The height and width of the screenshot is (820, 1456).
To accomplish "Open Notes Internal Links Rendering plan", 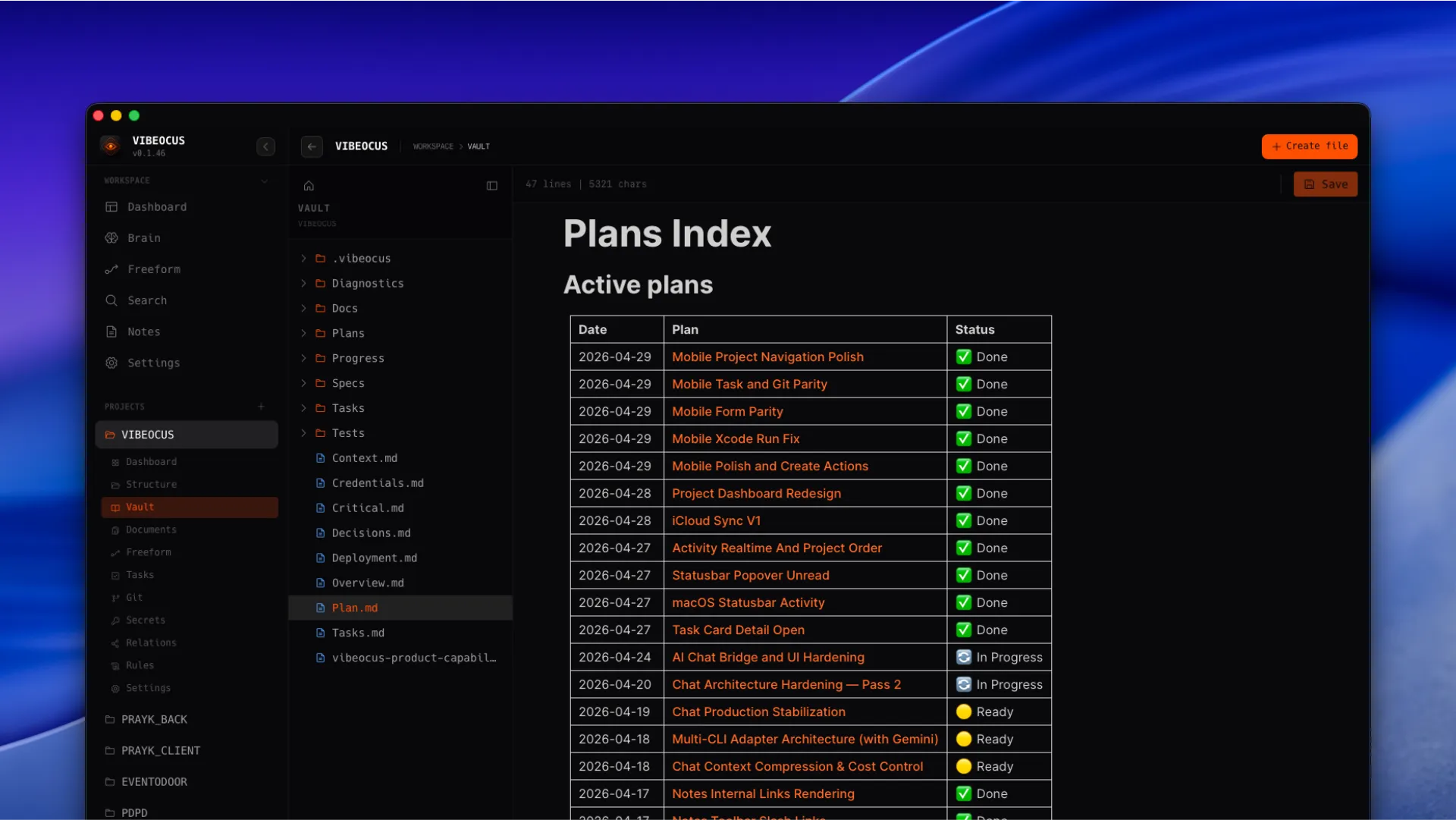I will tap(763, 794).
